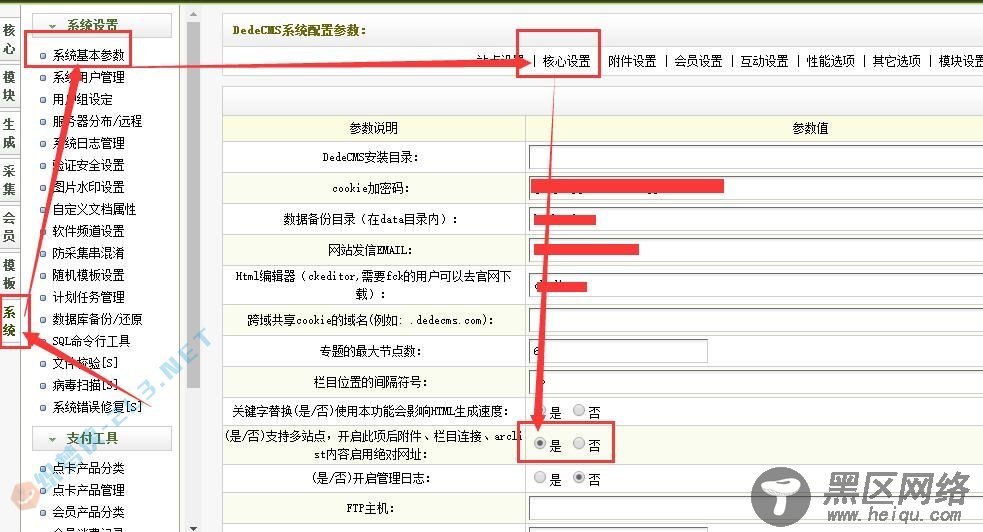Click the 跨域共享cookie域名 input field
The height and width of the screenshot is (532, 983).
pos(756,320)
